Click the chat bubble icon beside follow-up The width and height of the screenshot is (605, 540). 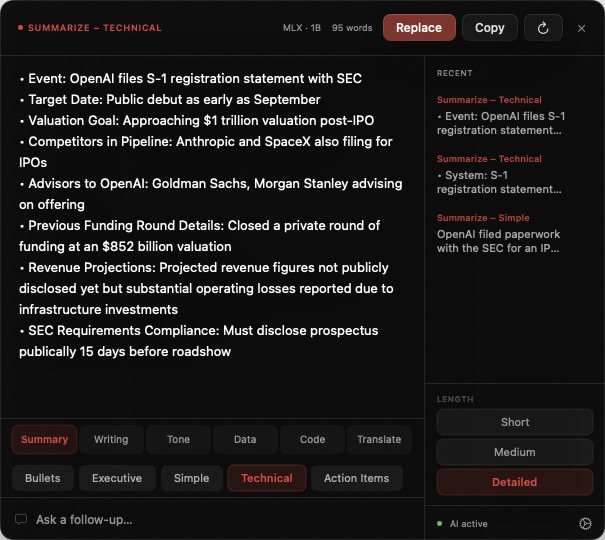[x=21, y=519]
